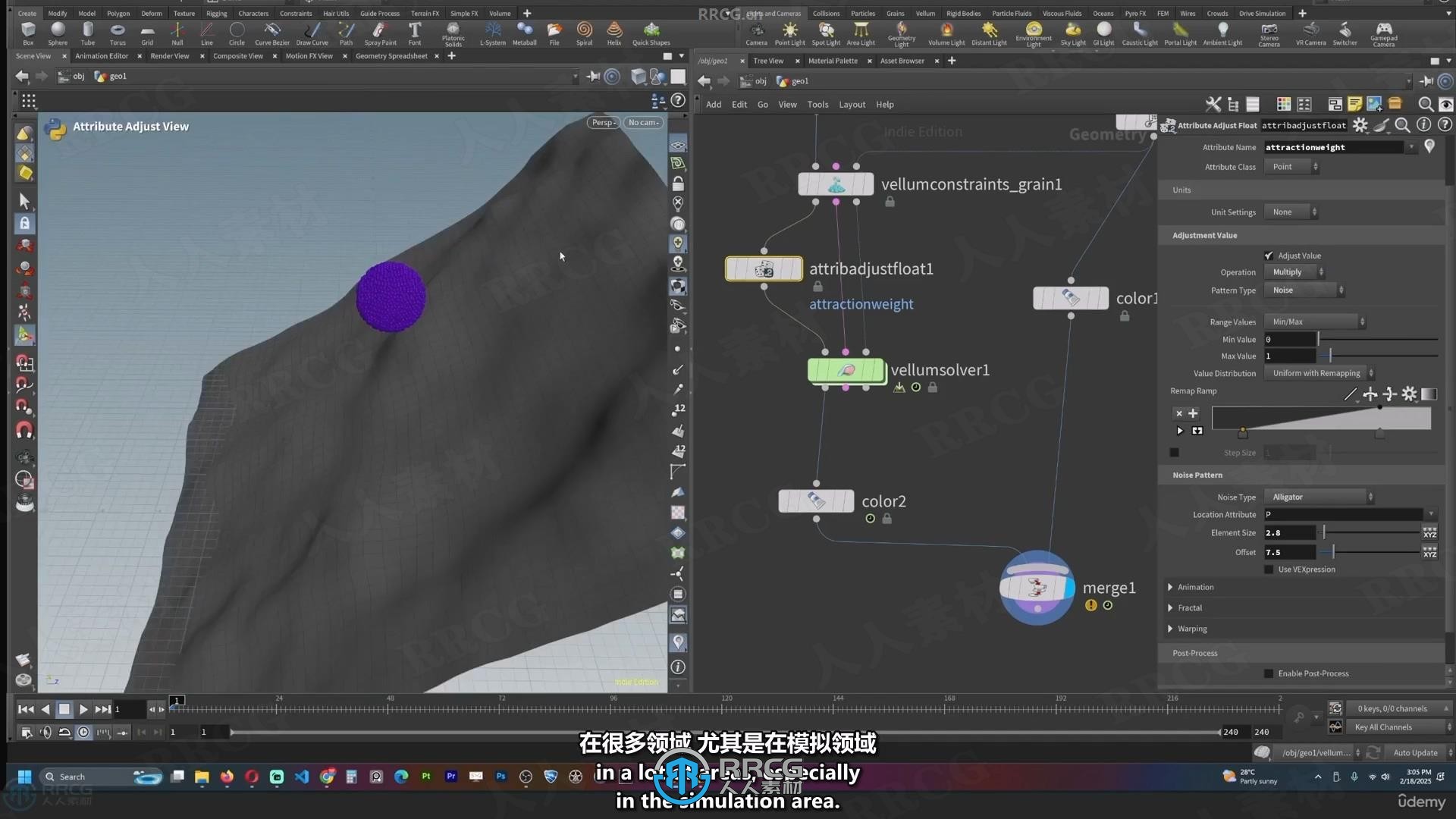Viewport: 1456px width, 819px height.
Task: Enable the Use VEXpression checkbox
Action: click(x=1269, y=570)
